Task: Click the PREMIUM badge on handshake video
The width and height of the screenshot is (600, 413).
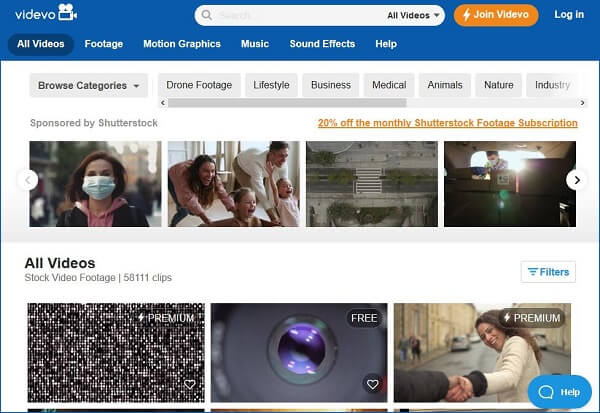Action: pyautogui.click(x=532, y=318)
